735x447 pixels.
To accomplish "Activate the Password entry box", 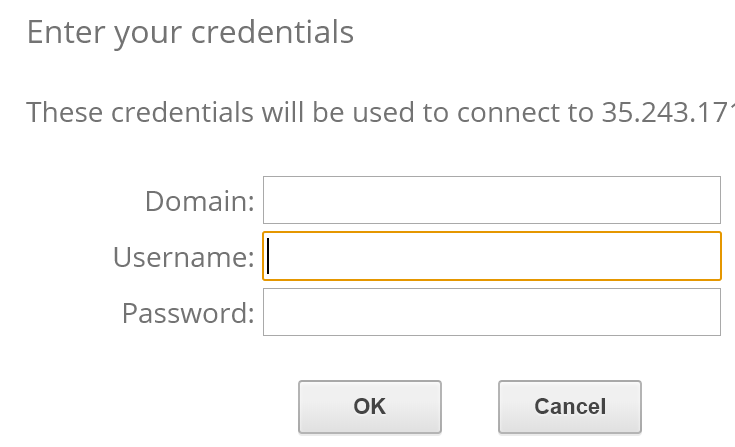I will (491, 312).
